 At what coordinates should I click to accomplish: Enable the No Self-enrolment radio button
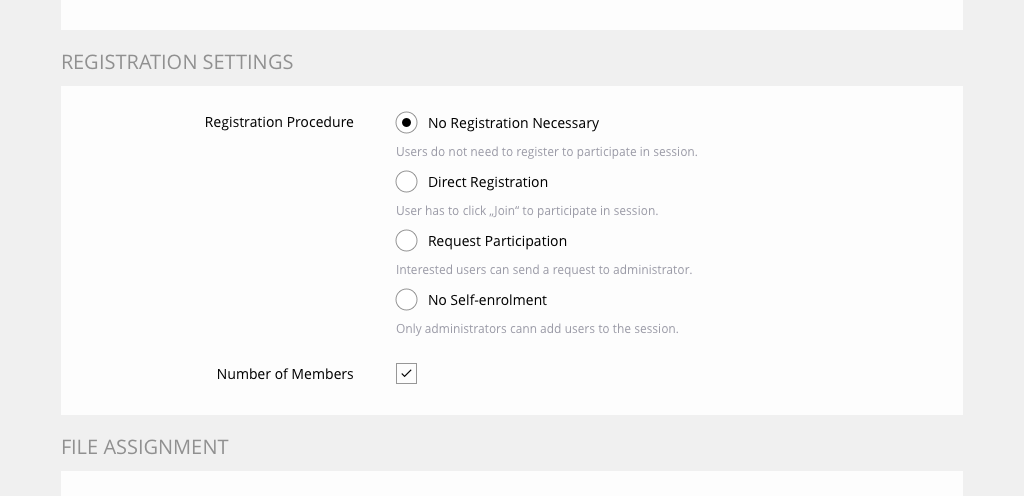coord(406,300)
